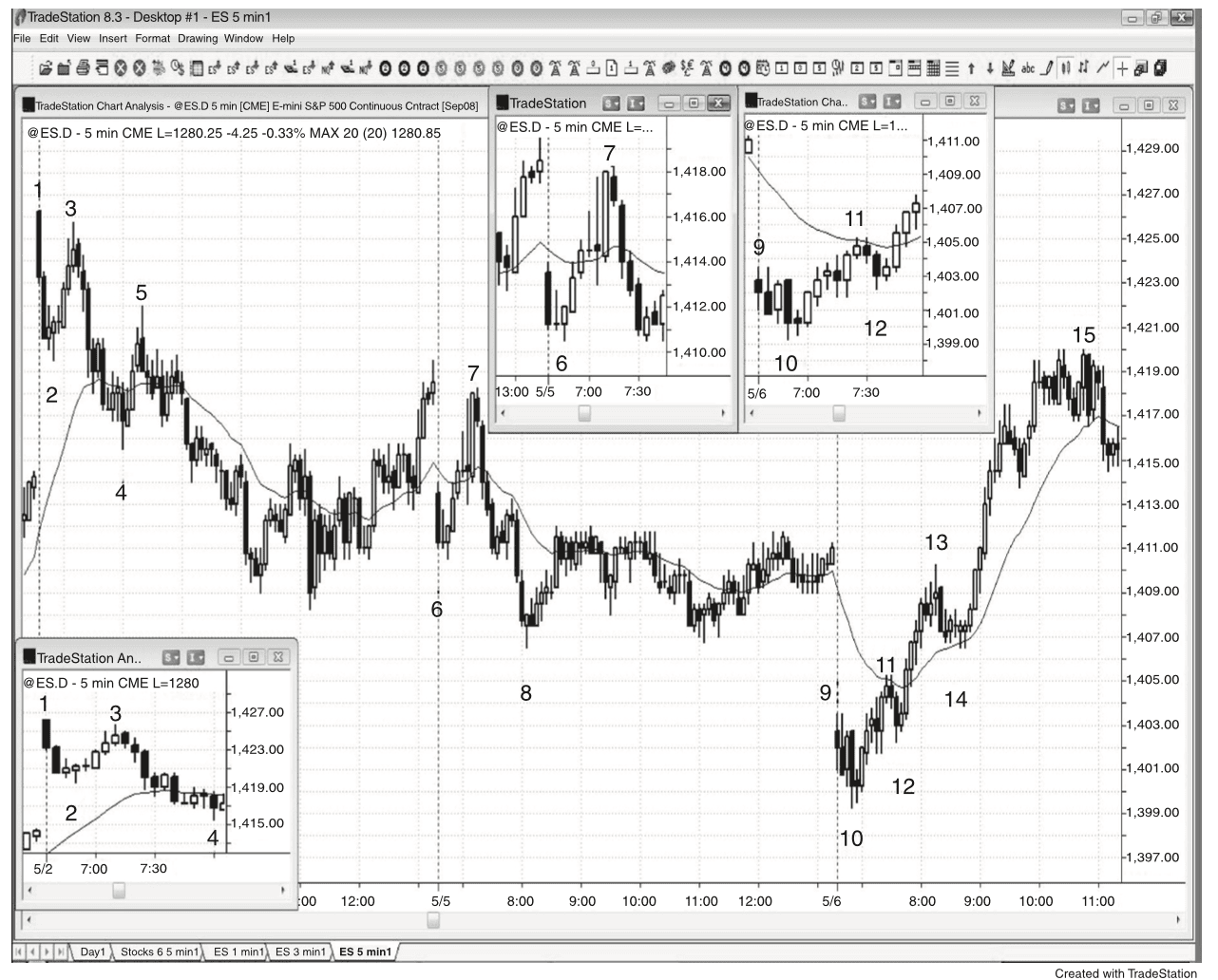This screenshot has width=1218, height=980.
Task: Click scrollbar thumb in TradeStation An.. window
Action: click(x=119, y=890)
